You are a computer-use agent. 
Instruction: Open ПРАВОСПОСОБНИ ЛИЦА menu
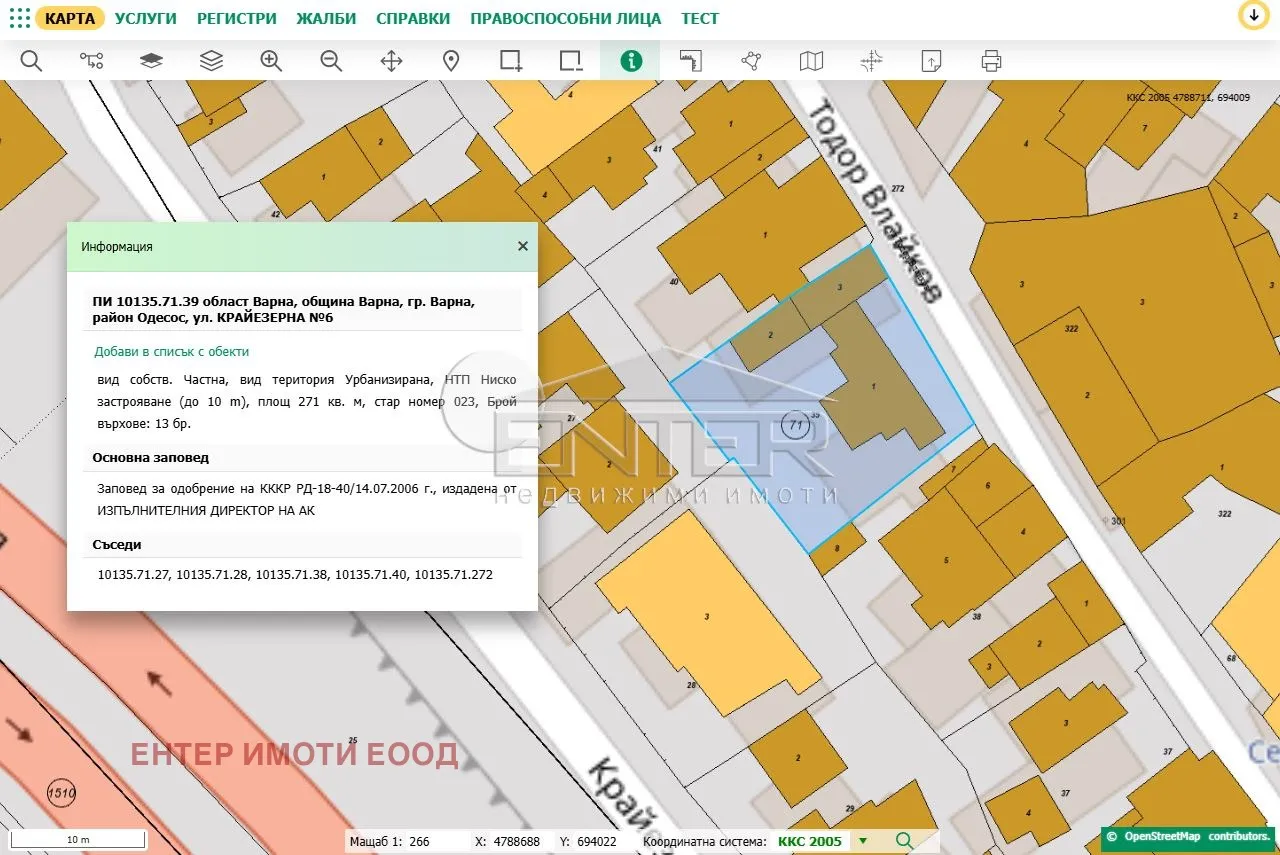click(x=566, y=18)
